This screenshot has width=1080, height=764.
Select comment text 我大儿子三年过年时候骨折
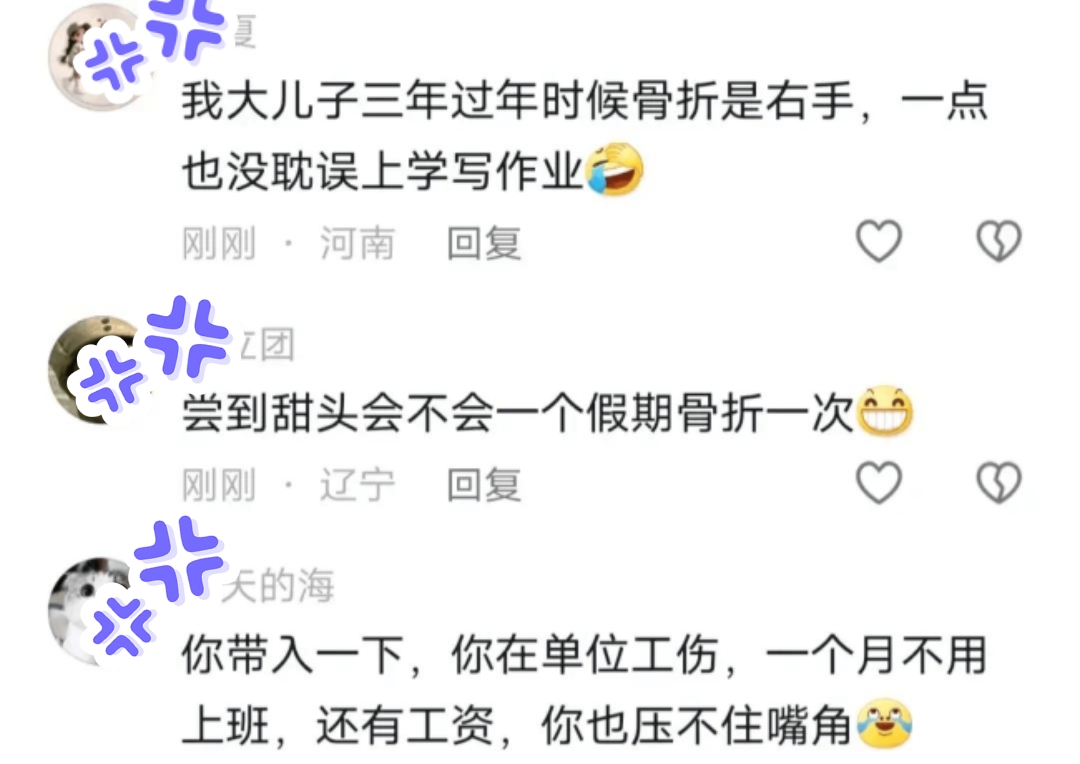(450, 101)
